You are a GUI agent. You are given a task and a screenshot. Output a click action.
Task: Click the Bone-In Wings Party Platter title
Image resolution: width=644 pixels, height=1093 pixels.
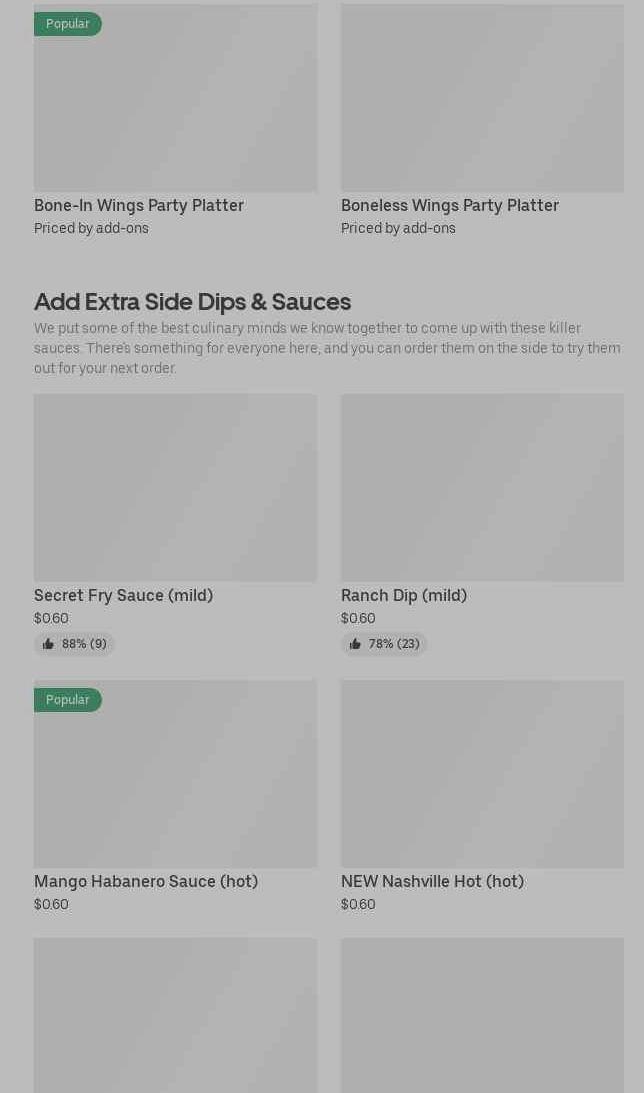[x=139, y=205]
